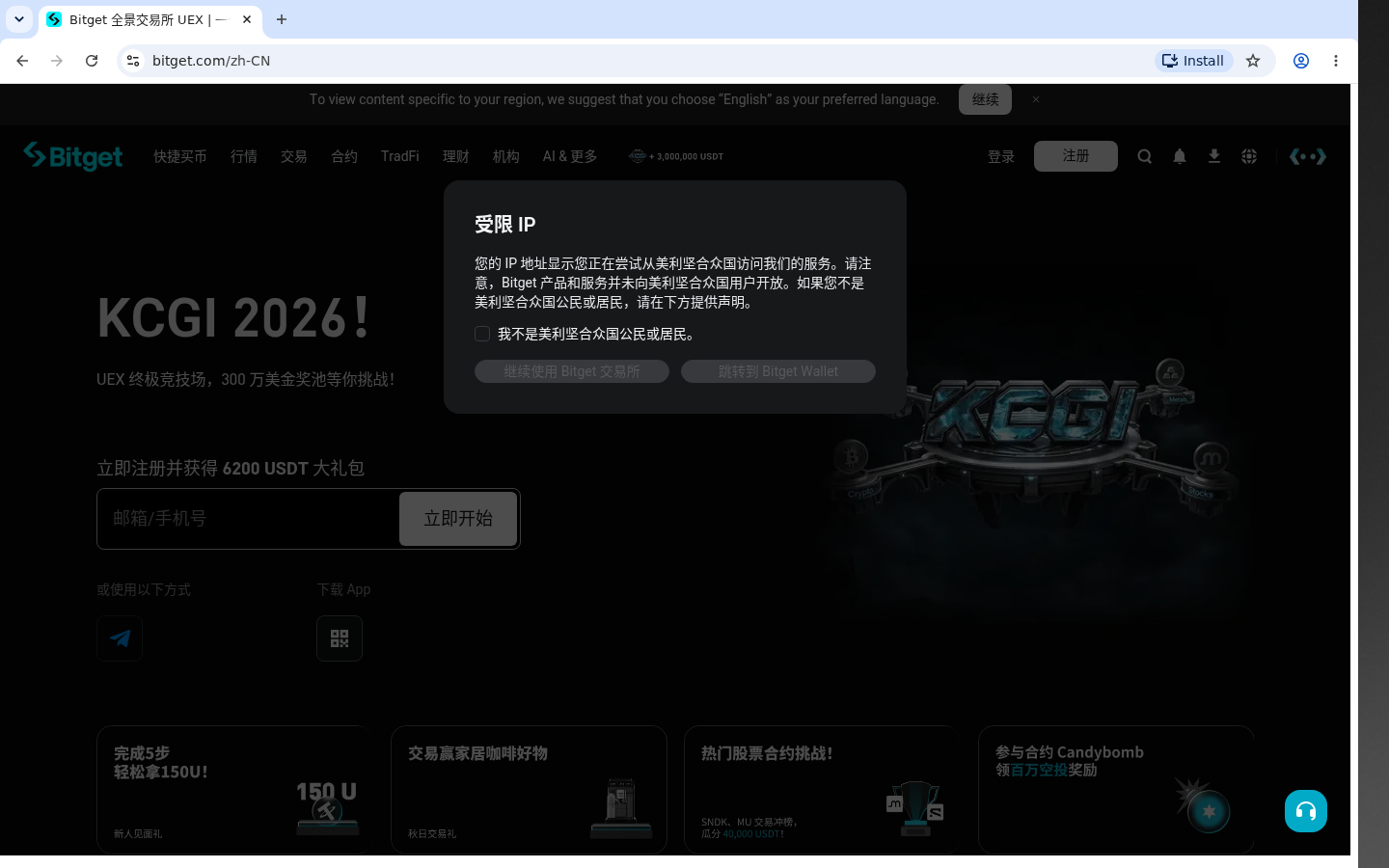This screenshot has width=1389, height=868.
Task: Open the 行情 menu
Action: coord(244,156)
